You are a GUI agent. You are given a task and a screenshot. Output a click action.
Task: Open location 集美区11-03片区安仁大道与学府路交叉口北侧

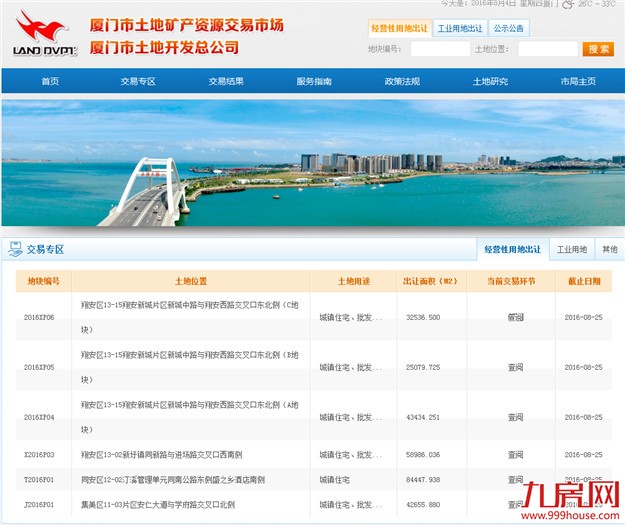[x=158, y=505]
